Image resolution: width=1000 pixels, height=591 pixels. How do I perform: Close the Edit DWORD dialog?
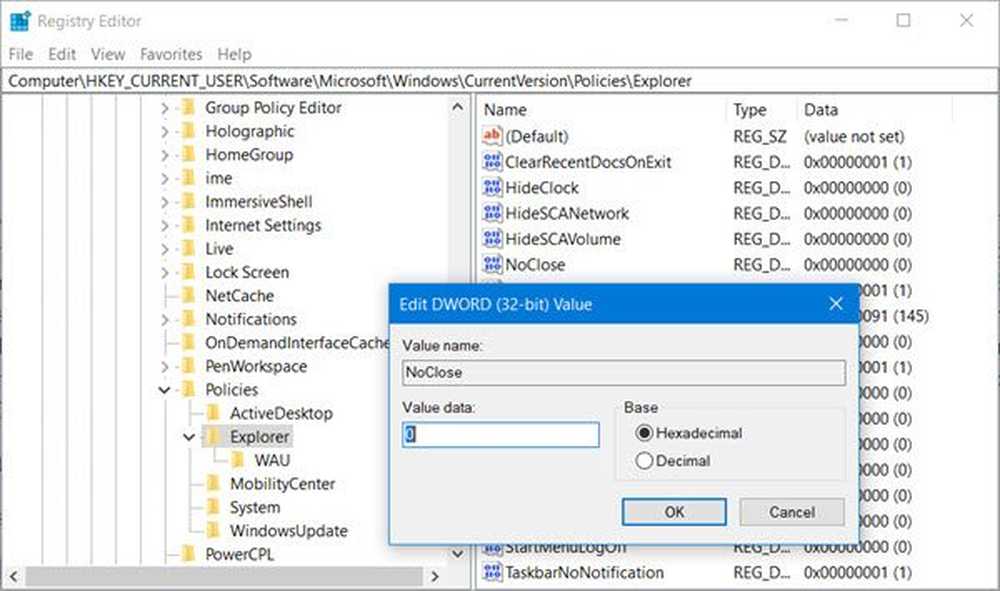[x=835, y=304]
